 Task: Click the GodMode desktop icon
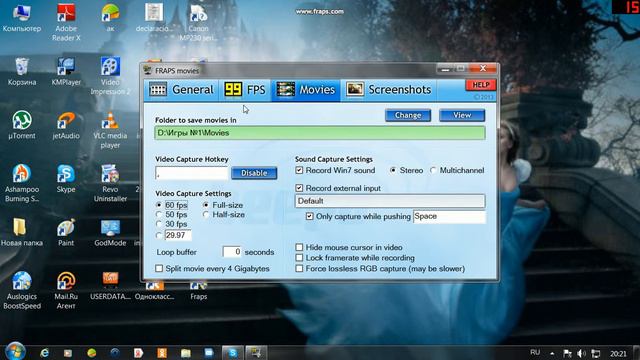(x=110, y=232)
